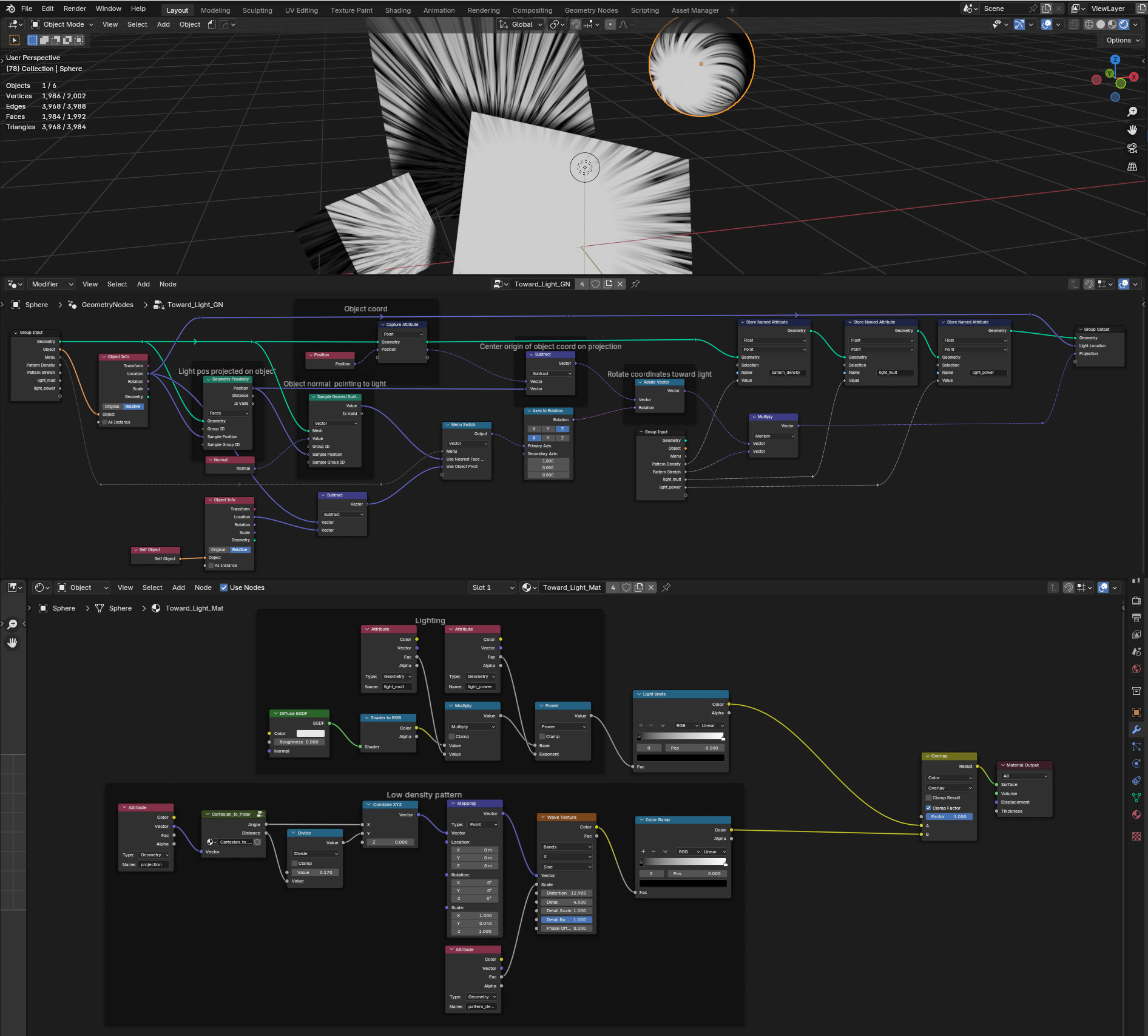Select Original on the lower Object Info node
This screenshot has height=1036, width=1148.
218,549
